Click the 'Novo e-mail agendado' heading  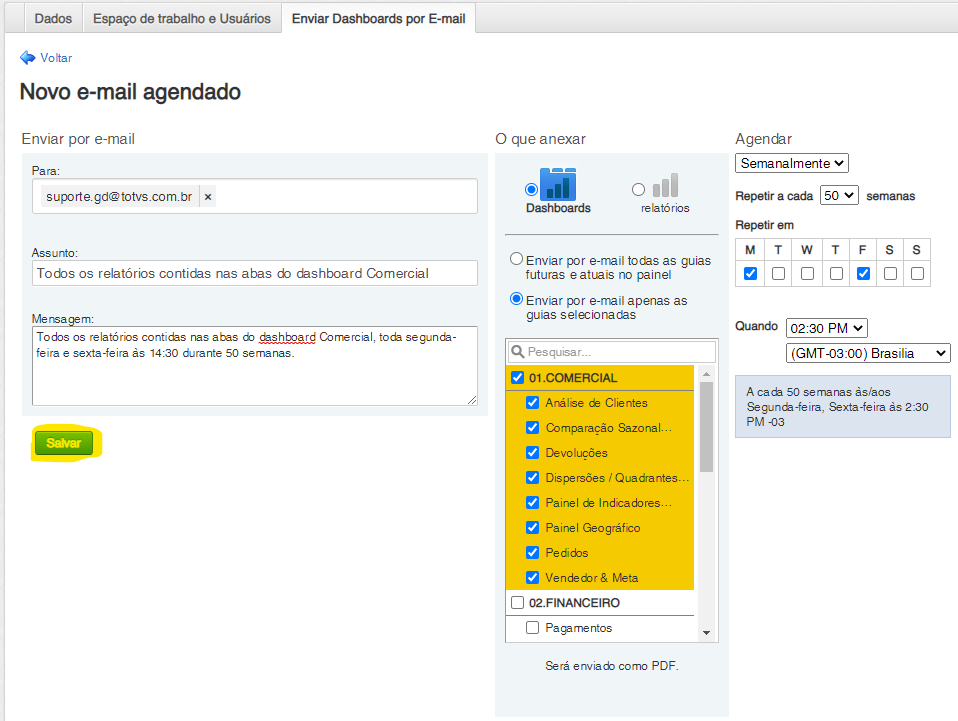[x=130, y=92]
